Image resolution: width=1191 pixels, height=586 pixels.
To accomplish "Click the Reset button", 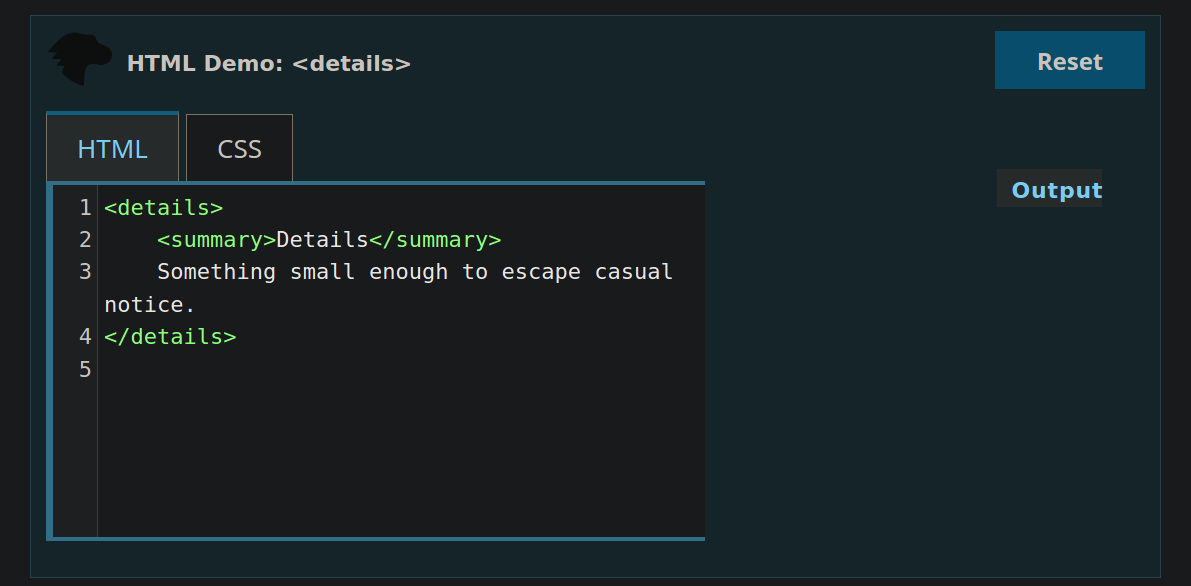I will point(1069,60).
